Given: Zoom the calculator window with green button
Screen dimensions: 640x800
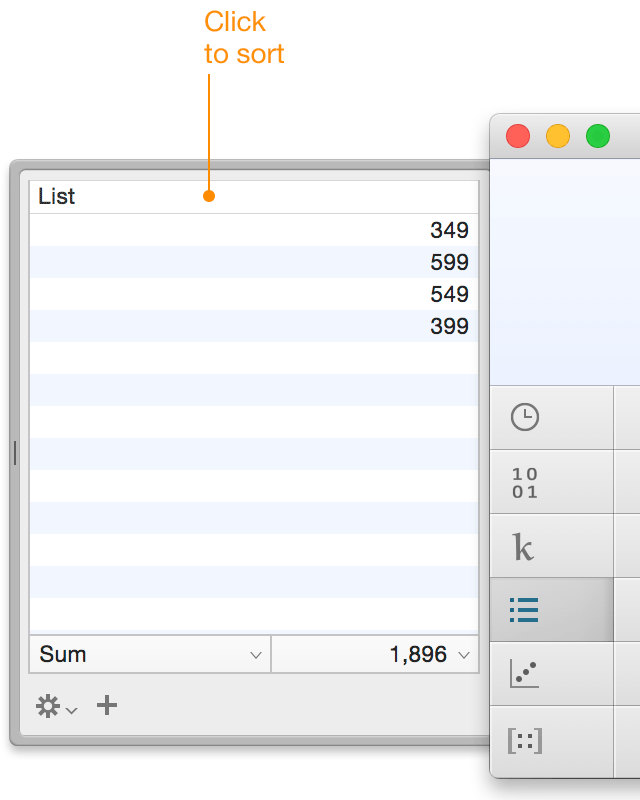Looking at the screenshot, I should pyautogui.click(x=598, y=136).
